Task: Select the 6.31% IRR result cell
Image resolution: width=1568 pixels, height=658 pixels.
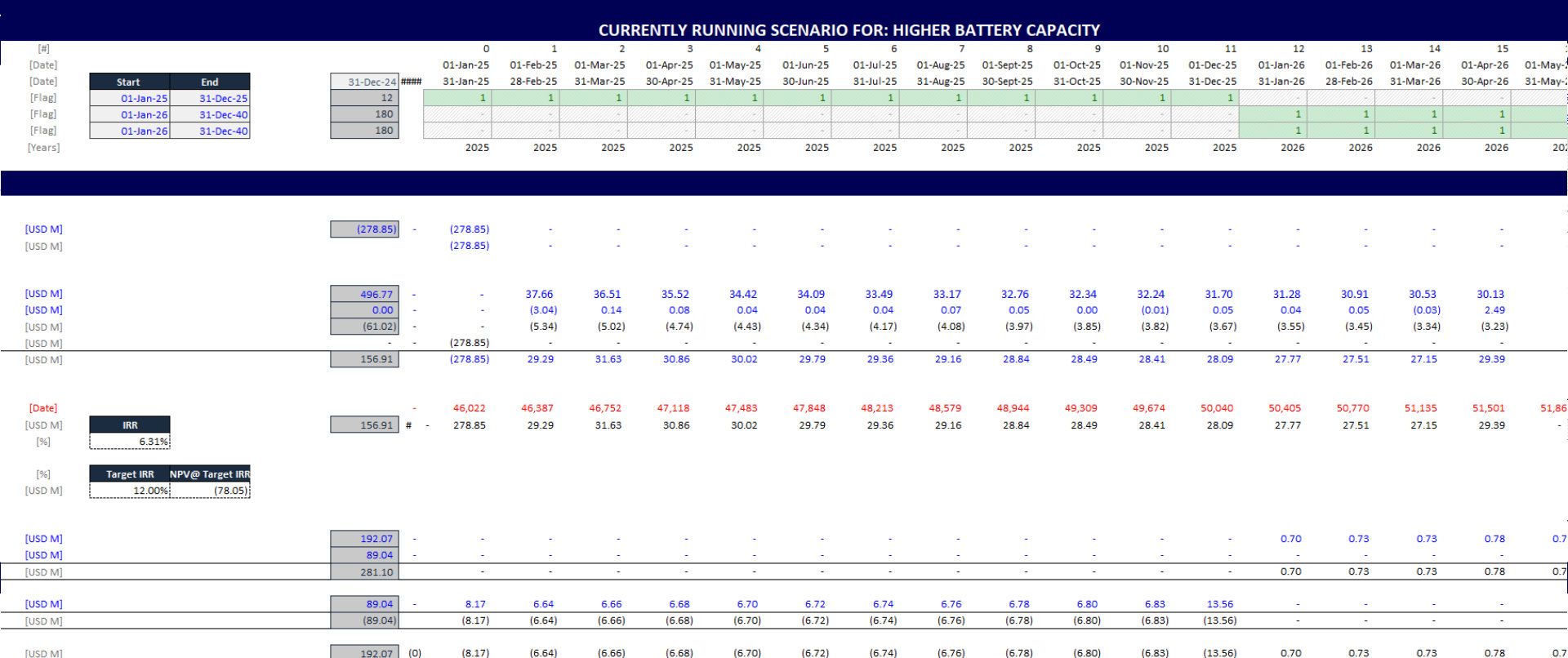Action: coord(130,442)
